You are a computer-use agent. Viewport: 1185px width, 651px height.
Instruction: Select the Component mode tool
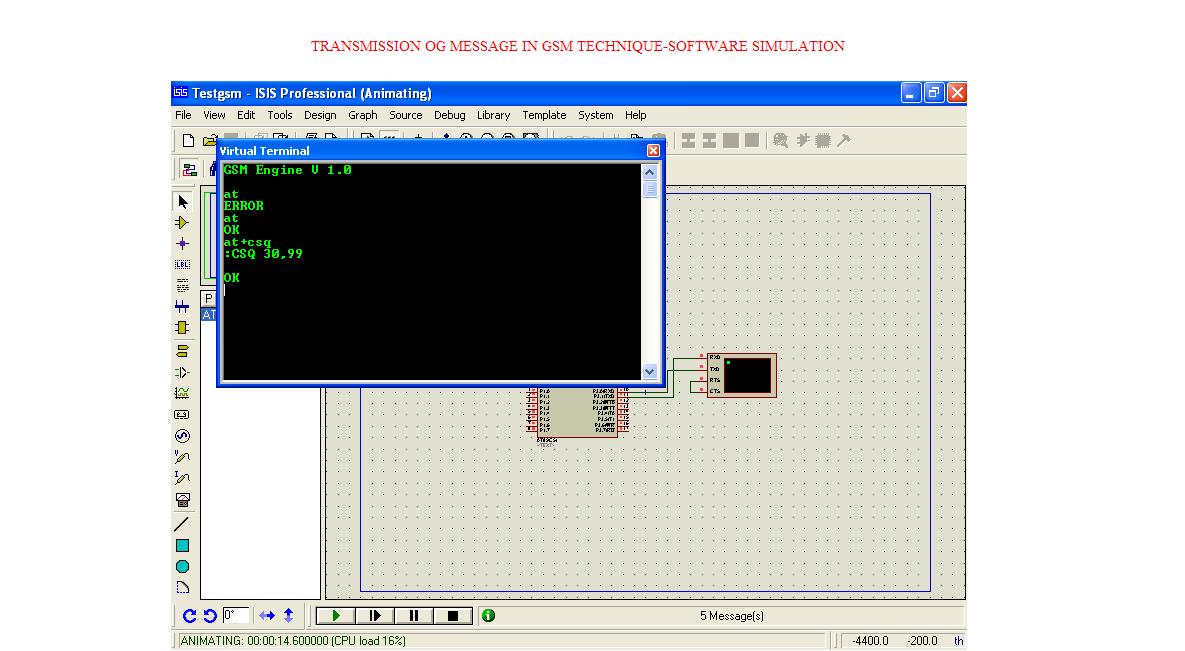click(x=182, y=222)
